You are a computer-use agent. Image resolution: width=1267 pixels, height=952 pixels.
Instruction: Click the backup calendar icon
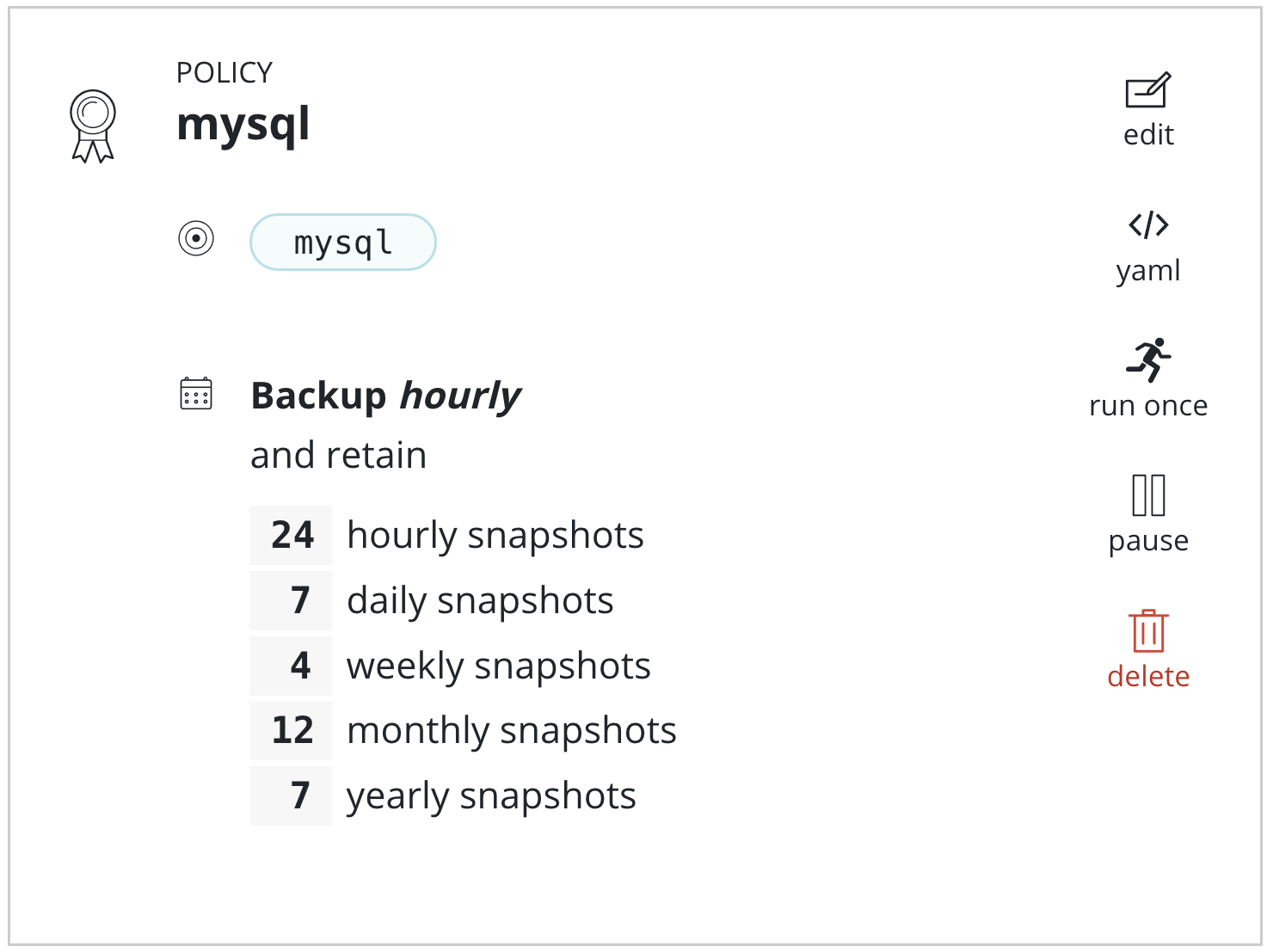tap(196, 394)
